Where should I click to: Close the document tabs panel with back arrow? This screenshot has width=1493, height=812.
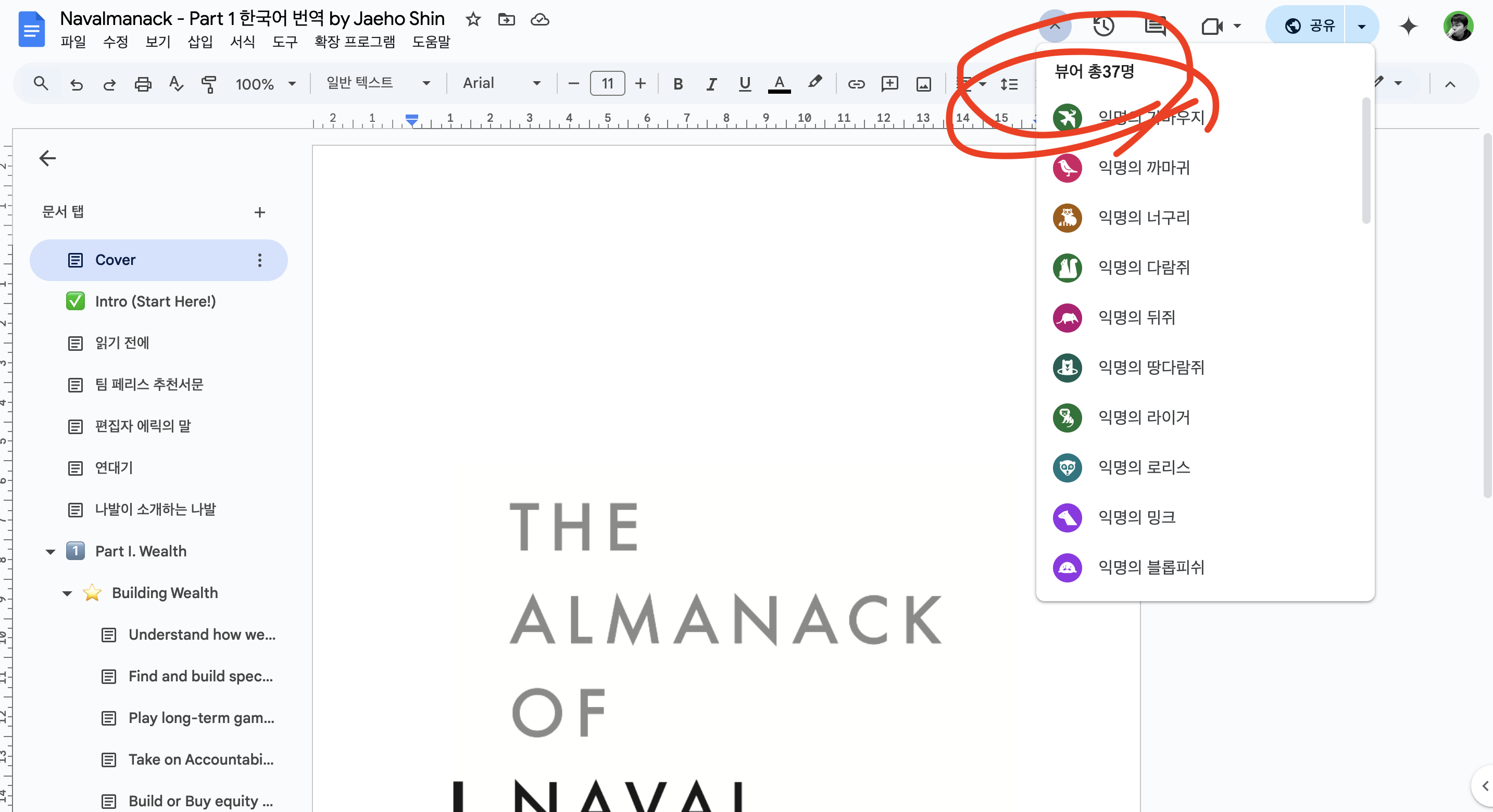pos(47,158)
